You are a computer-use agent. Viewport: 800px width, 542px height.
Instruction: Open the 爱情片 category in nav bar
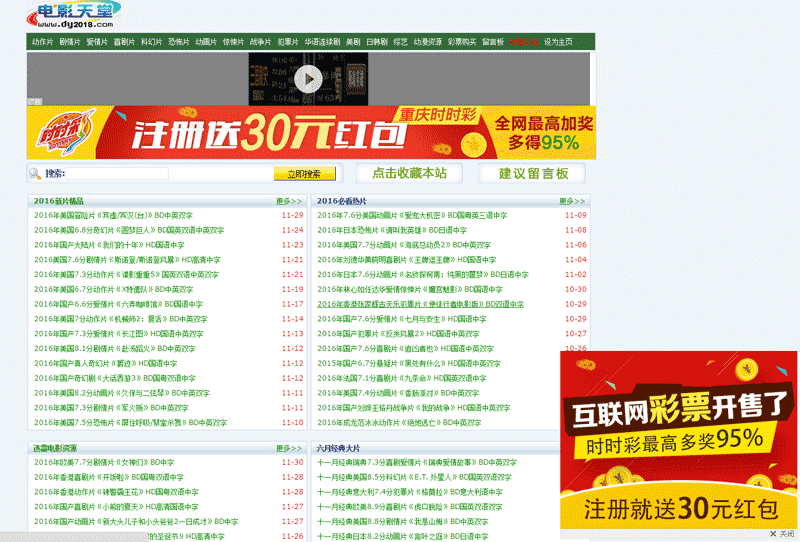pos(97,42)
